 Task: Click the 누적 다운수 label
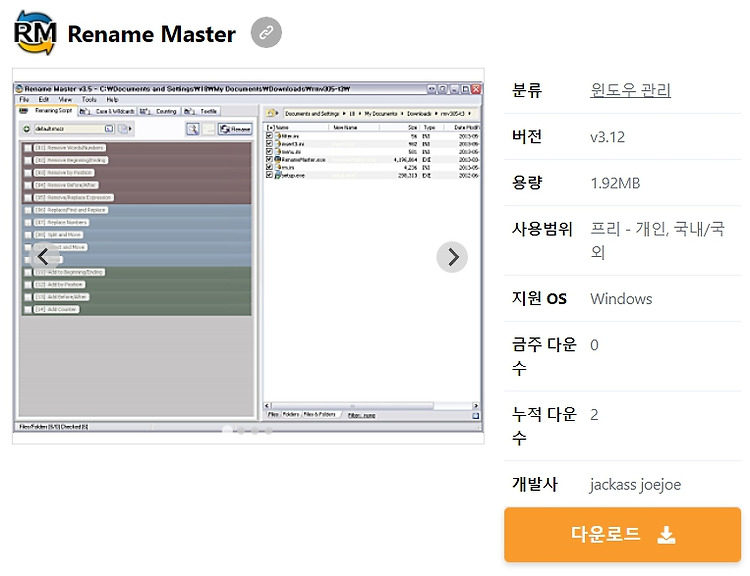coord(544,425)
